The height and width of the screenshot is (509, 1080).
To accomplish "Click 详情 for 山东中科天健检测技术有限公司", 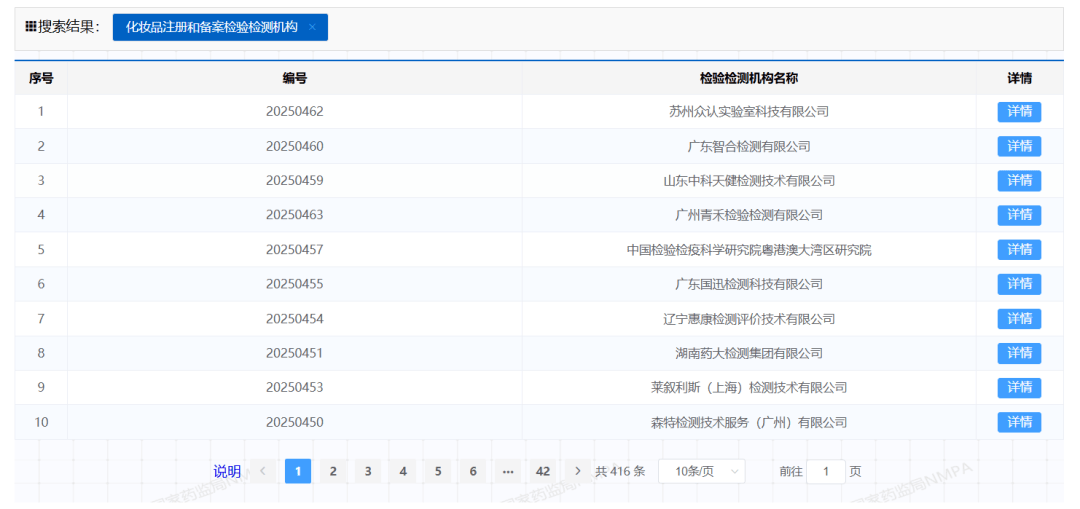I will click(1019, 181).
